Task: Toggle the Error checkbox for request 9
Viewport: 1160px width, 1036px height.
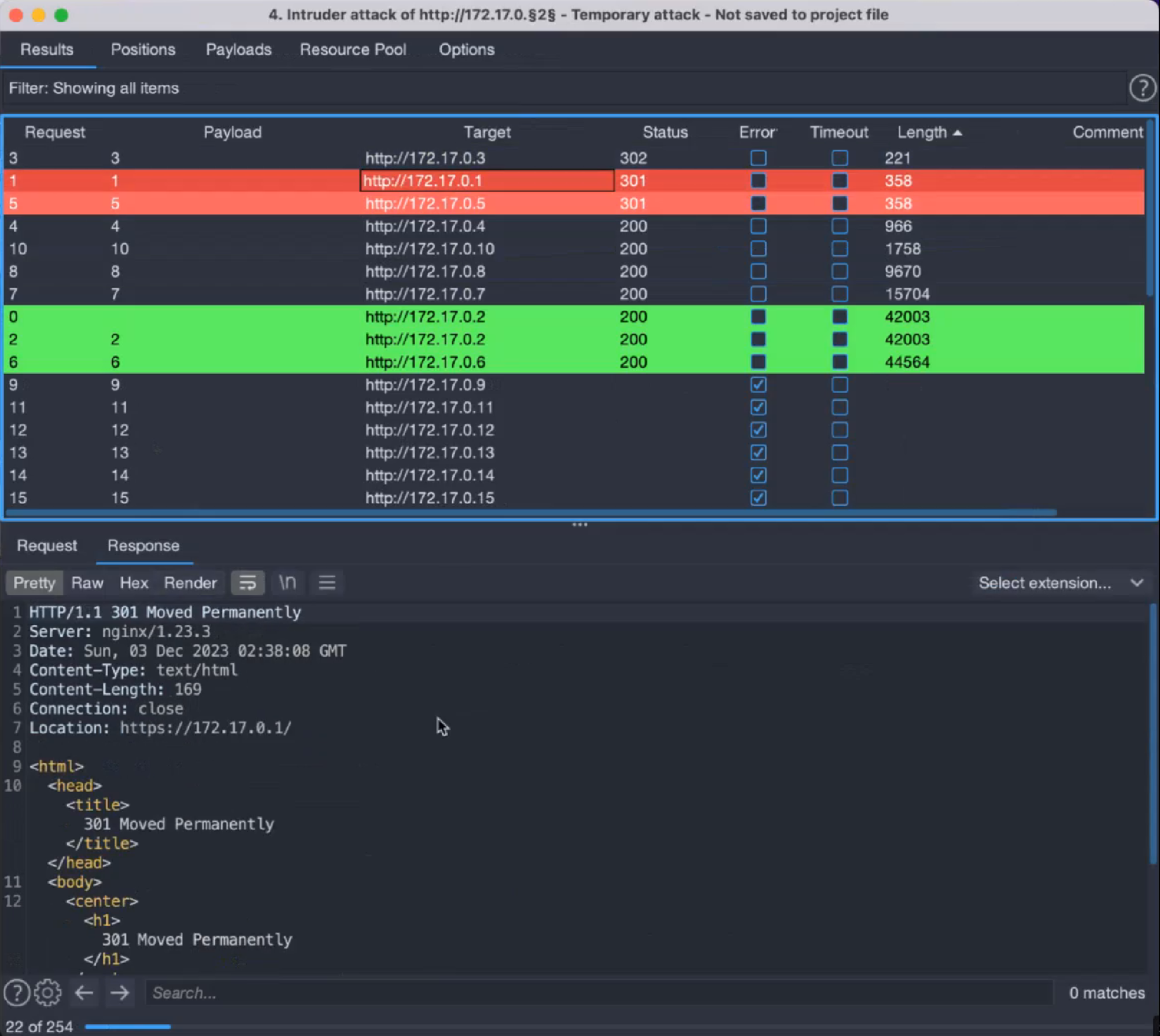Action: tap(759, 385)
